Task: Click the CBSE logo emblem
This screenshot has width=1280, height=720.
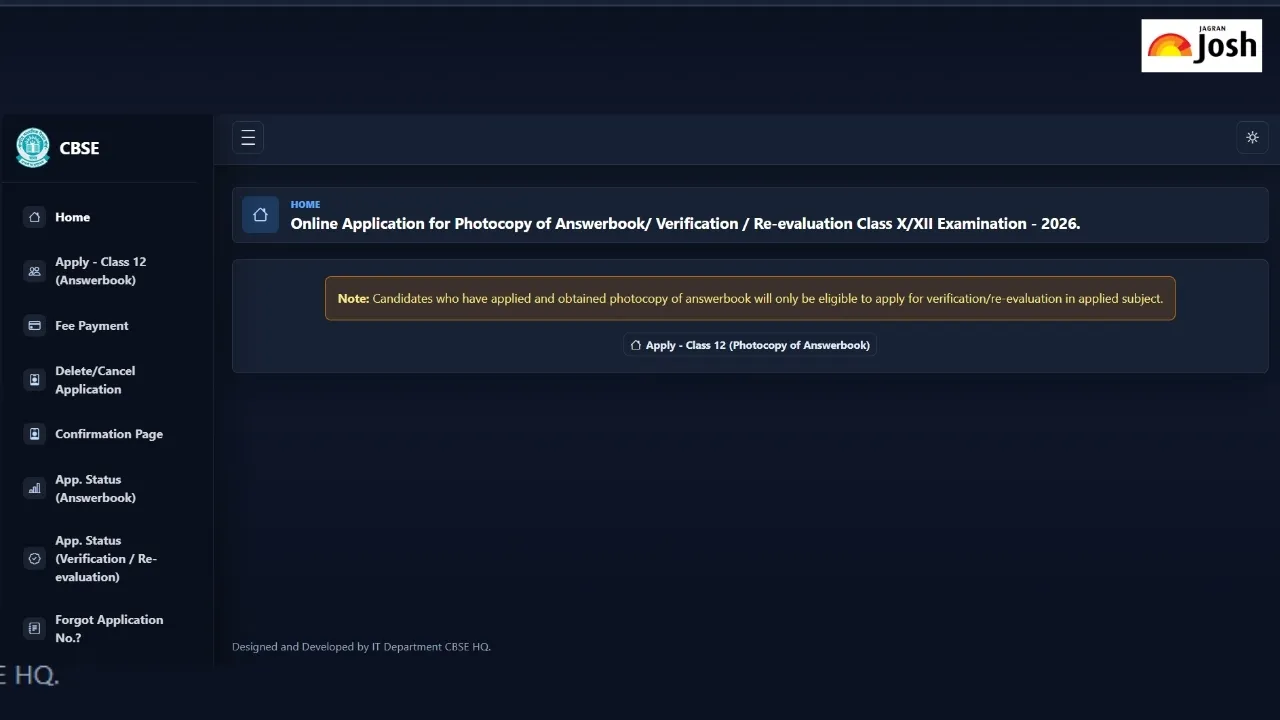Action: 33,148
